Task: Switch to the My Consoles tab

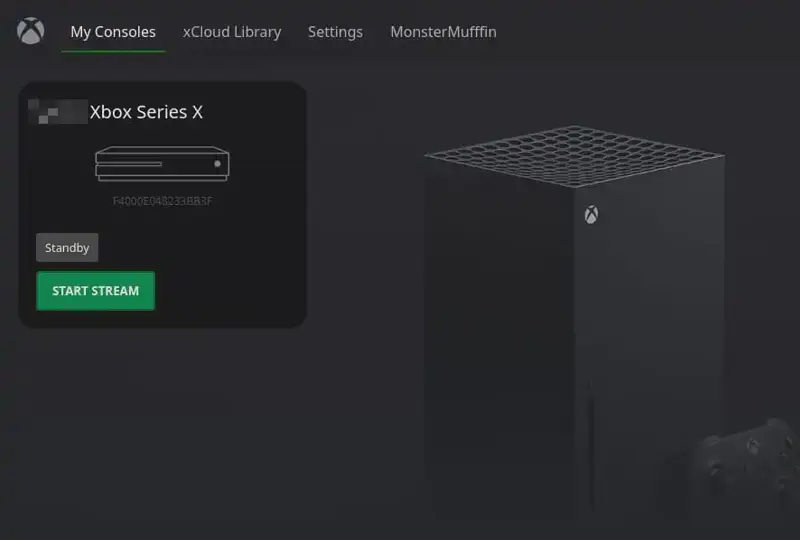Action: pyautogui.click(x=113, y=32)
